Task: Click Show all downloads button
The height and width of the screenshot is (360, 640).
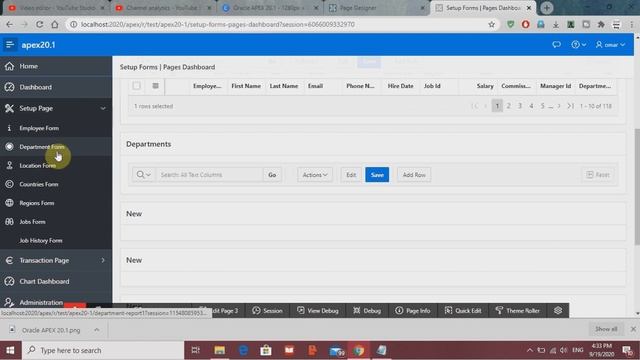Action: (606, 329)
